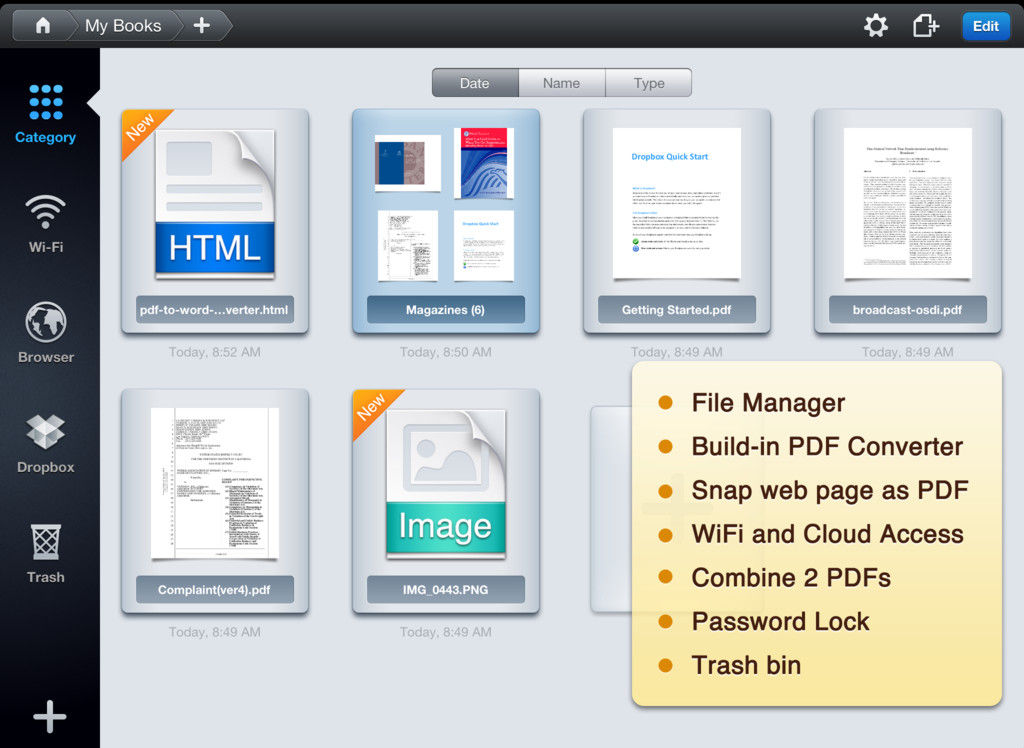Select the Today, 8:50 AM timestamp
The width and height of the screenshot is (1024, 748).
tap(445, 352)
